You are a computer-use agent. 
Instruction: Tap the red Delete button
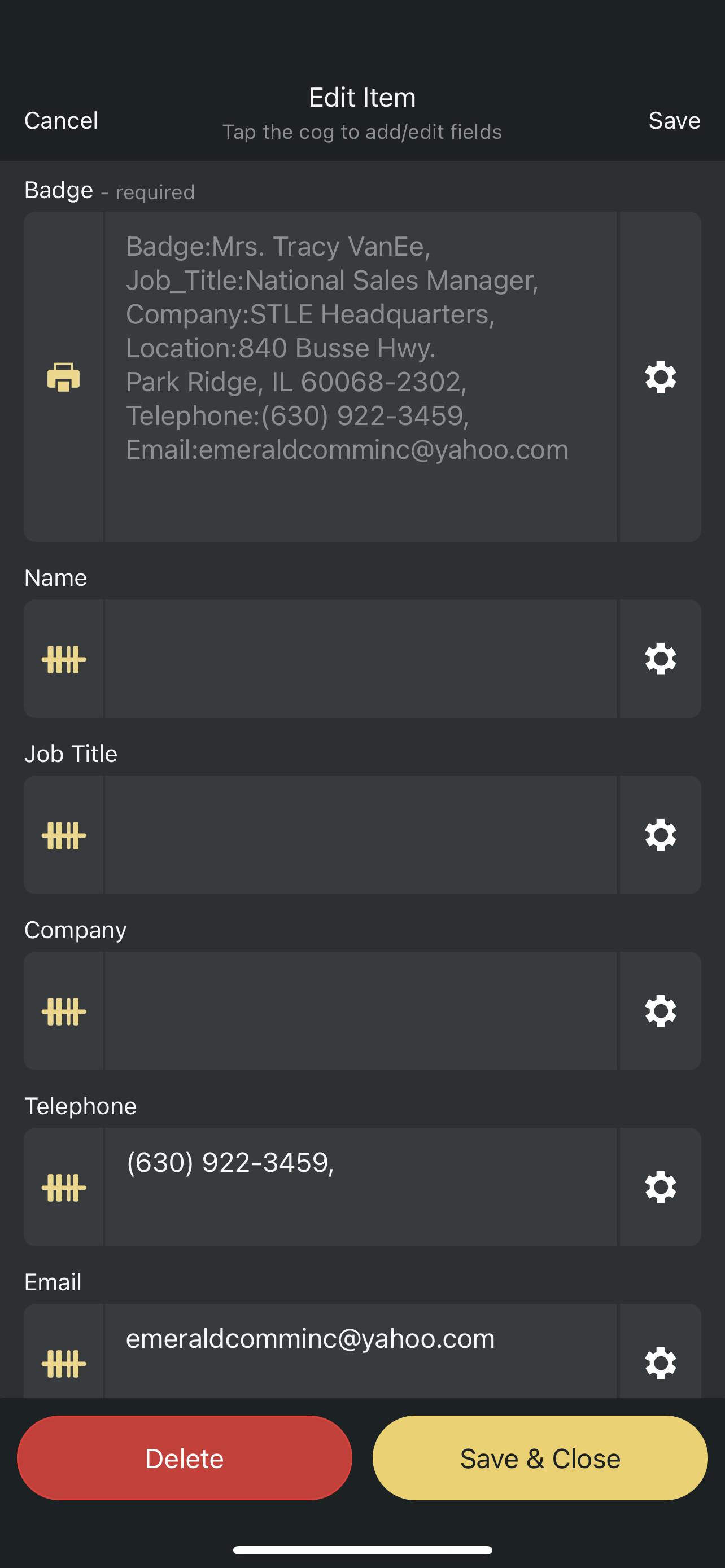[185, 1458]
